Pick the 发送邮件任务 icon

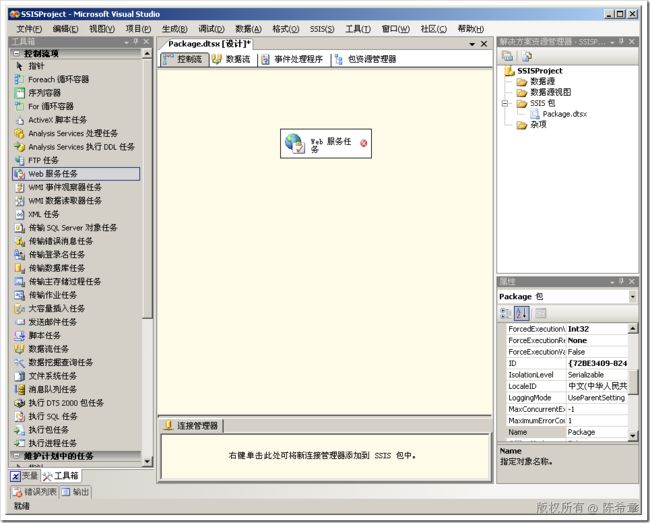pyautogui.click(x=19, y=322)
